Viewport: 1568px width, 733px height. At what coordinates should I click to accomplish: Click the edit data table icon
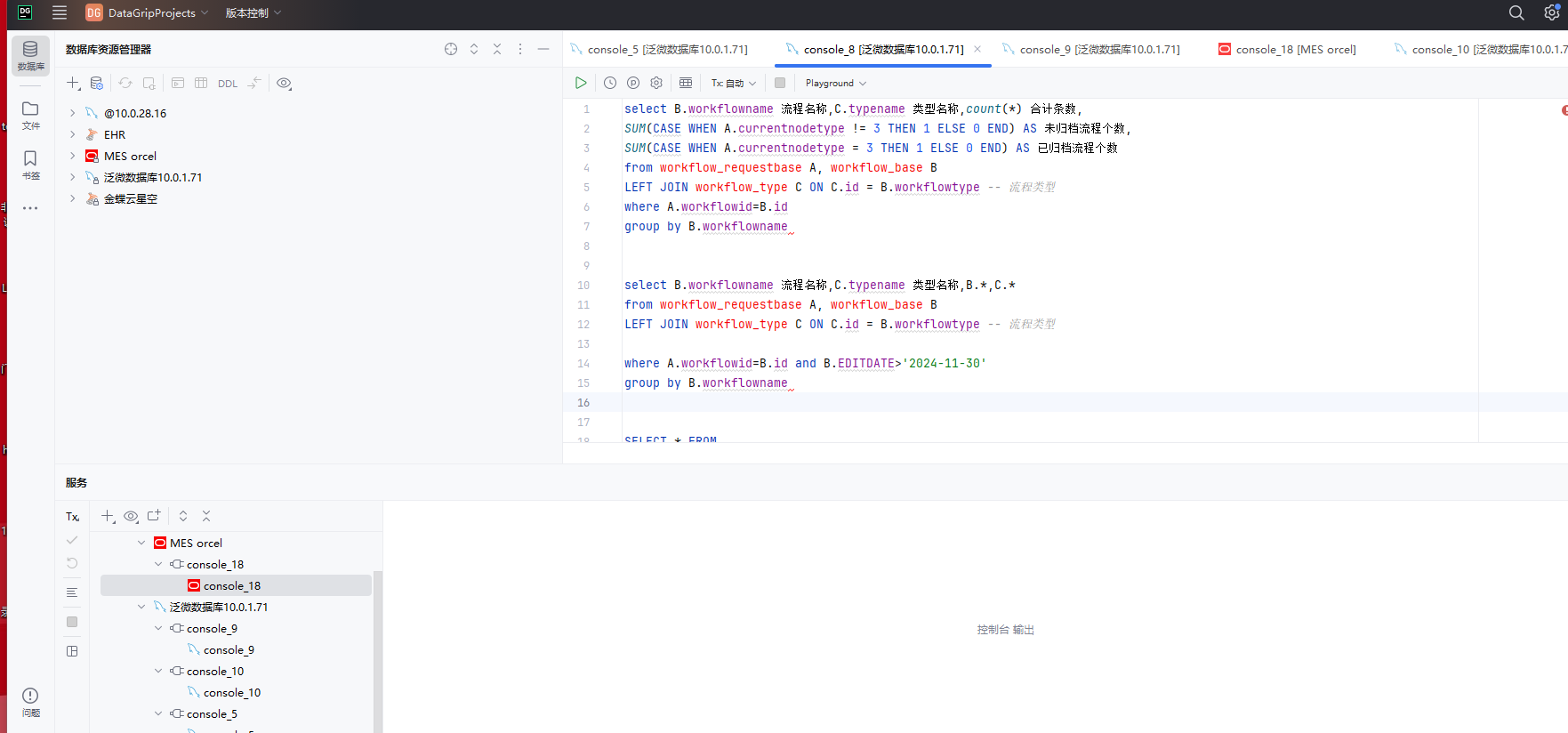tap(201, 83)
